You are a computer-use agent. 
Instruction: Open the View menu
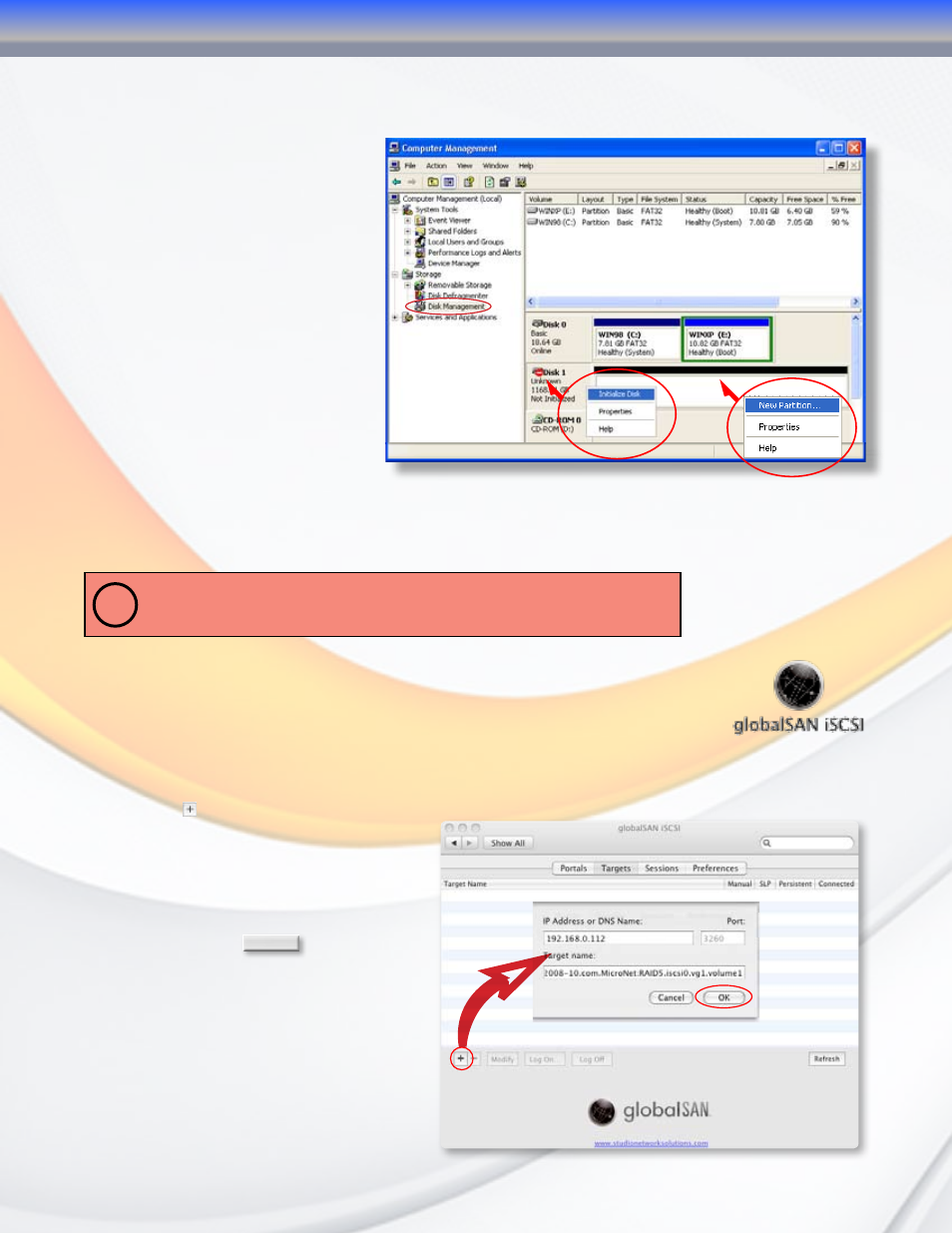click(465, 166)
